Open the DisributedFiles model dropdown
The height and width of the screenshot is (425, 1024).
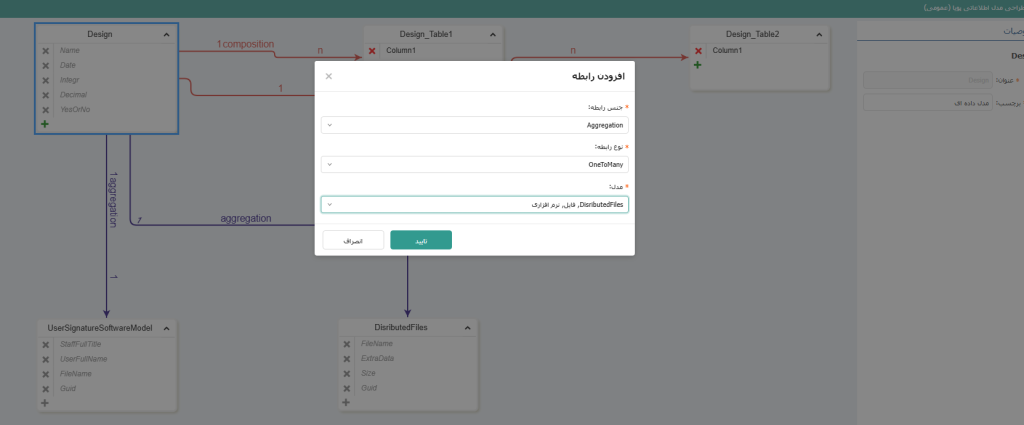[x=475, y=204]
